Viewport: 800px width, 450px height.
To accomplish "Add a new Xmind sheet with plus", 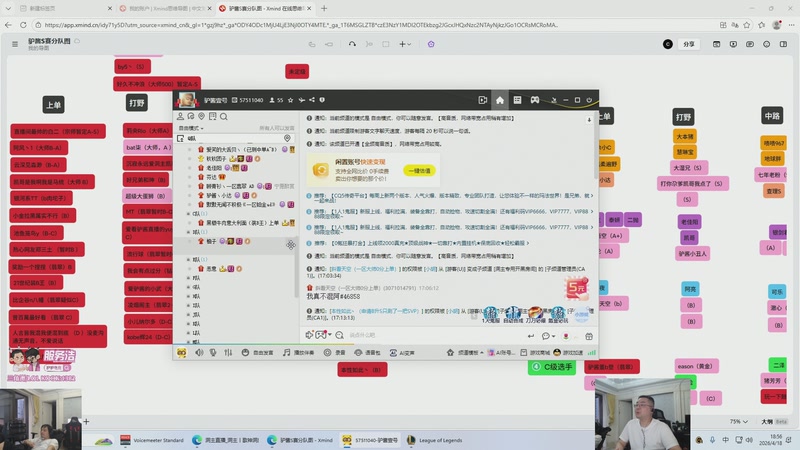I will [x=86, y=421].
